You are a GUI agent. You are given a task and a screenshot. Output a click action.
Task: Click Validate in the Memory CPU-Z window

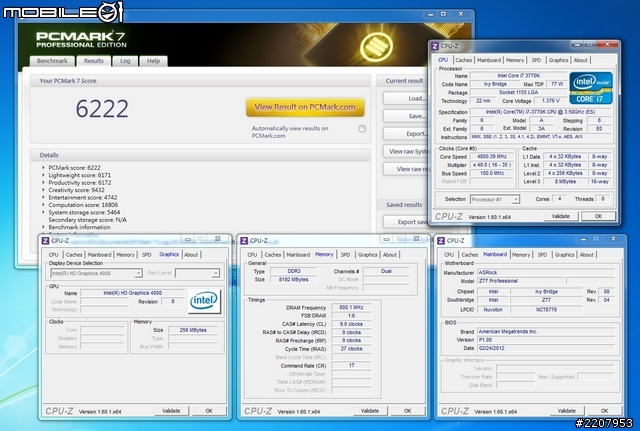pos(370,411)
